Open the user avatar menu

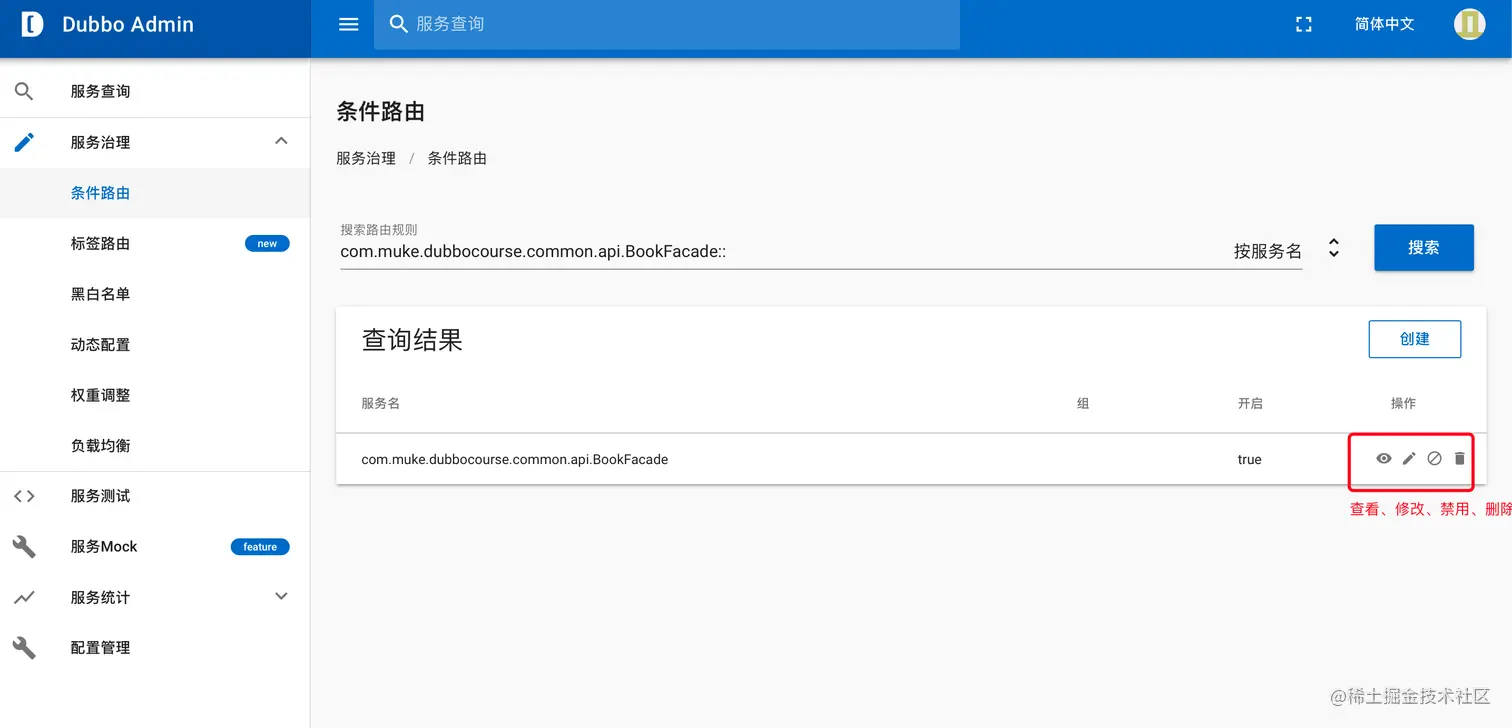click(1469, 24)
